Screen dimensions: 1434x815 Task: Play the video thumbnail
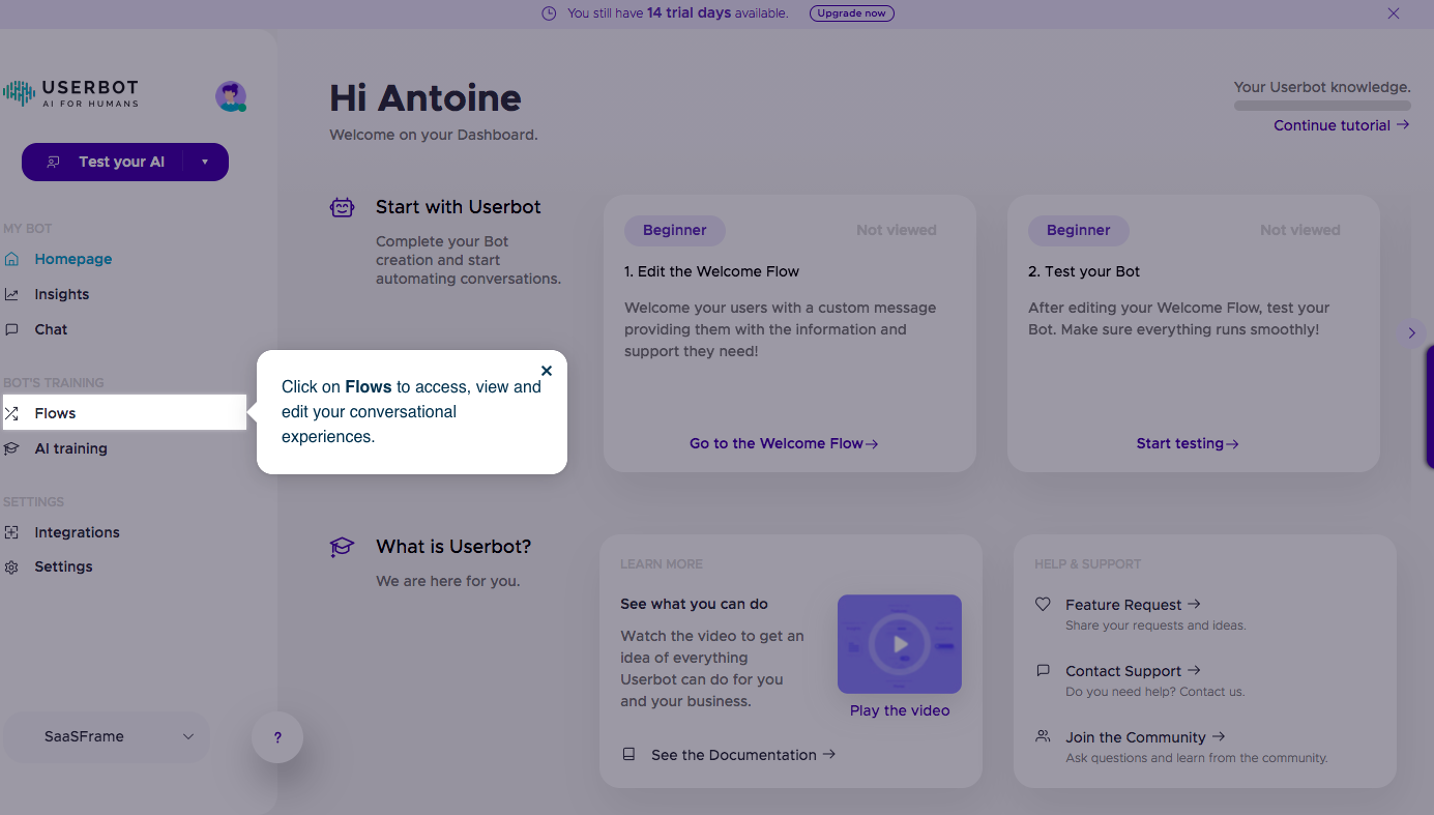point(900,644)
